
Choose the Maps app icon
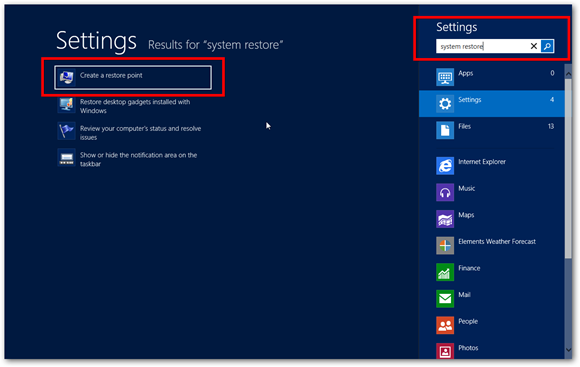pyautogui.click(x=445, y=219)
